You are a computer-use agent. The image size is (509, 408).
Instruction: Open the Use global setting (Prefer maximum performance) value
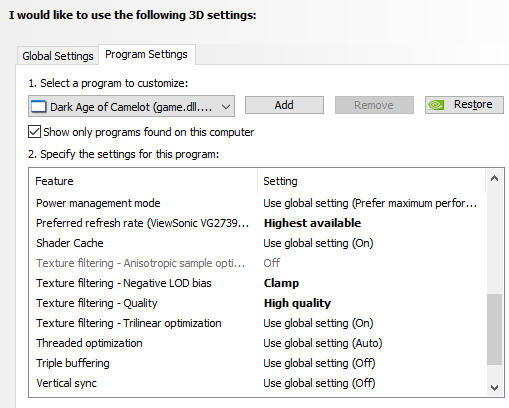click(370, 203)
